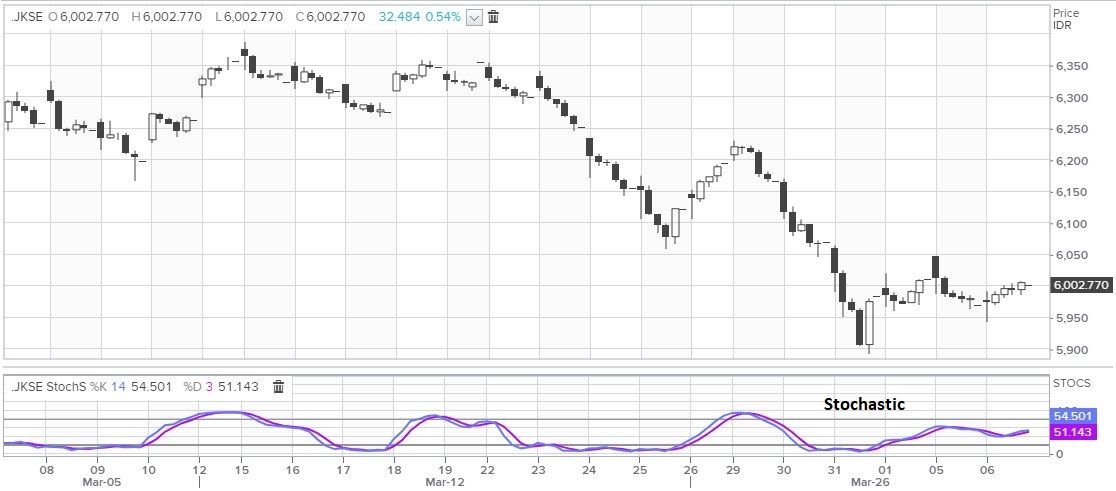
Task: Click the low value L 6,002.770
Action: tap(249, 16)
